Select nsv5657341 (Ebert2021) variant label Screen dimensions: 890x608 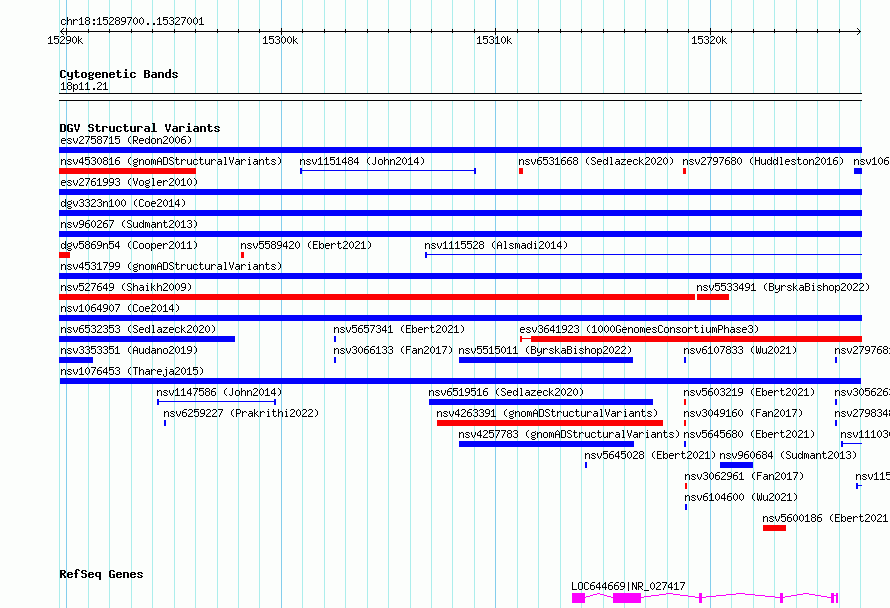399,329
